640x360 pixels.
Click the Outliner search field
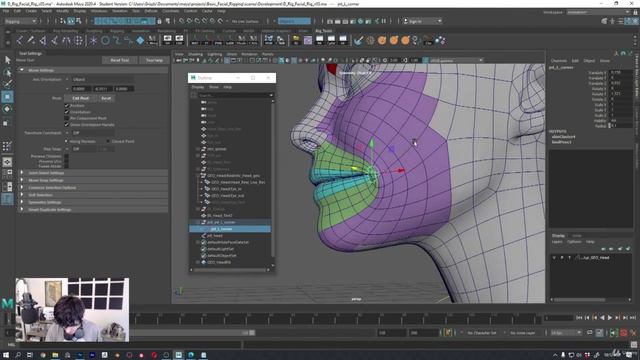235,95
